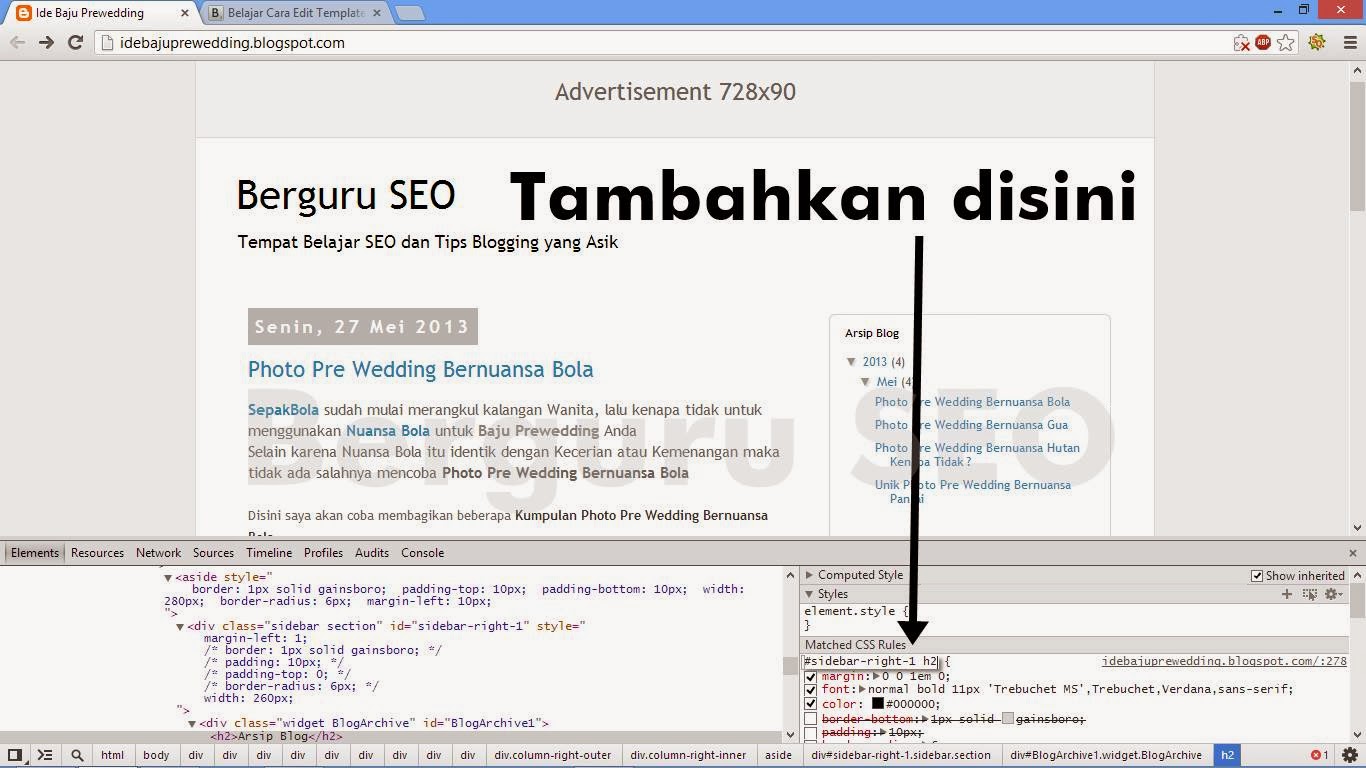Search the DOM with magnifier icon
This screenshot has height=768, width=1366.
[x=77, y=755]
